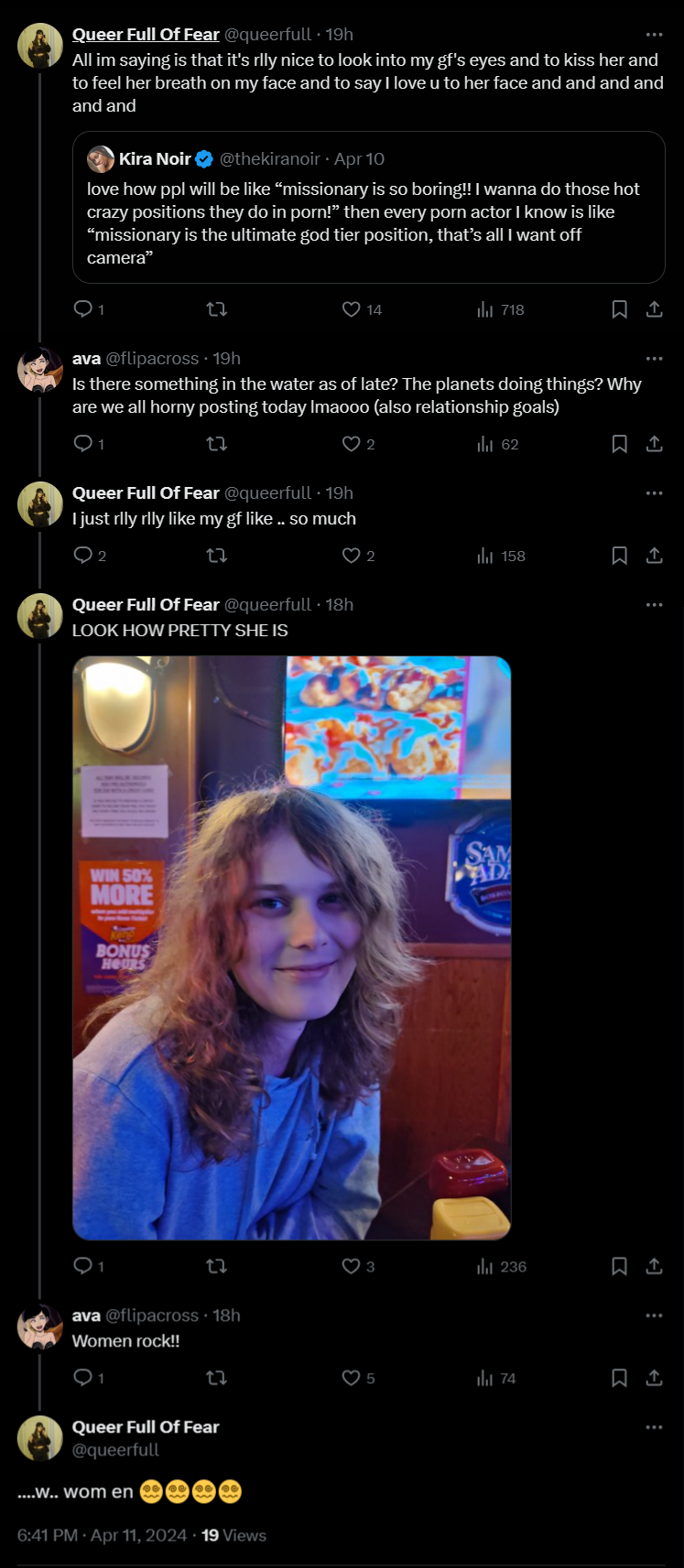This screenshot has height=1568, width=684.
Task: Like the 'LOOK HOW PRETTY SHE IS' tweet
Action: pyautogui.click(x=358, y=1266)
